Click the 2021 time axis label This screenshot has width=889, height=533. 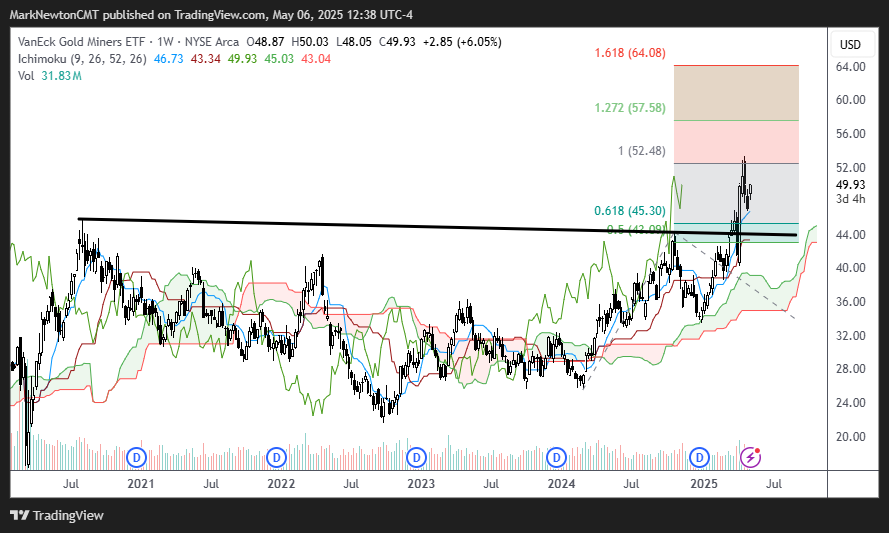141,484
